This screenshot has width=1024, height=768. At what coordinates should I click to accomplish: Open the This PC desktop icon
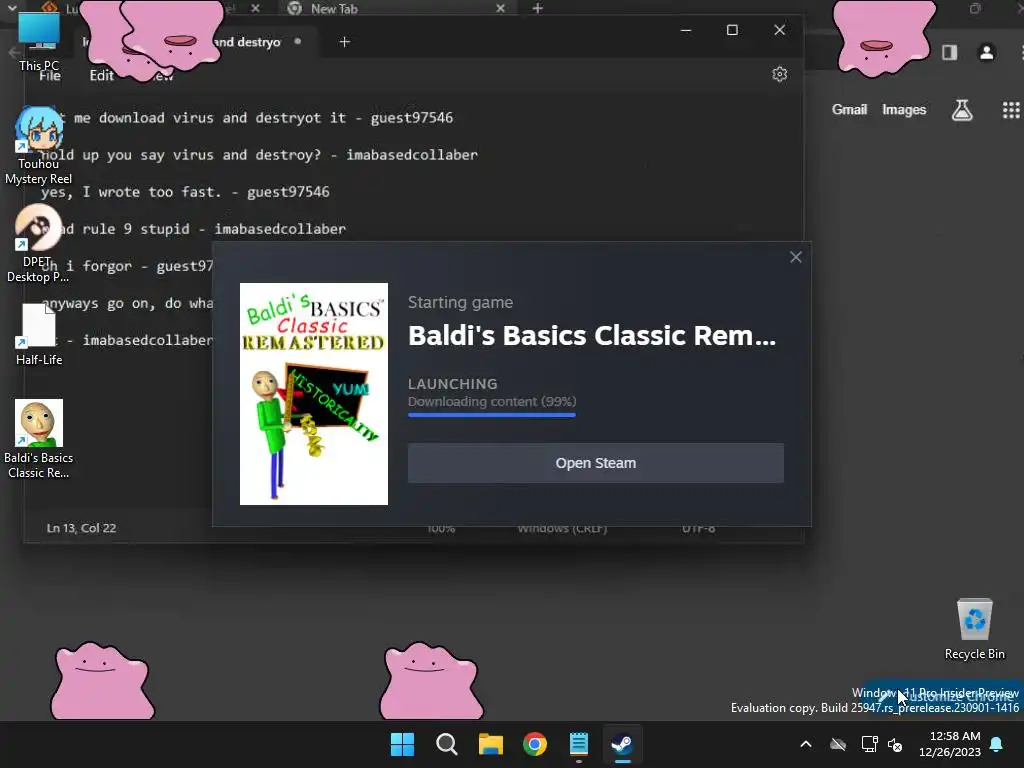(39, 40)
